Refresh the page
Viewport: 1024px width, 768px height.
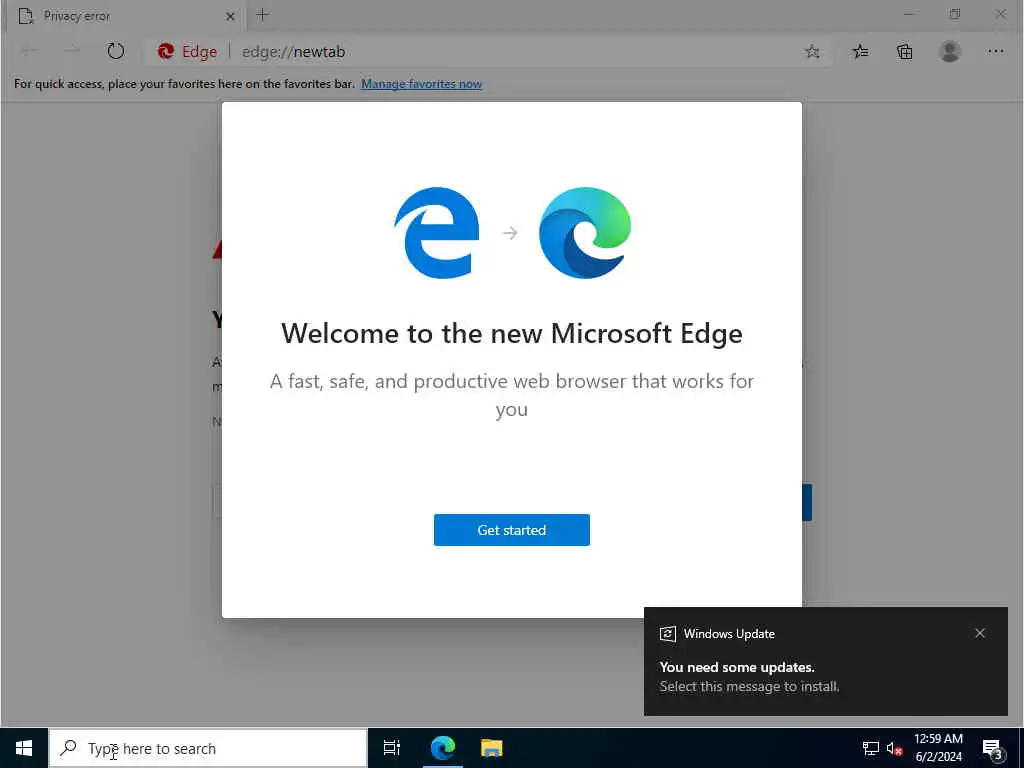[116, 52]
